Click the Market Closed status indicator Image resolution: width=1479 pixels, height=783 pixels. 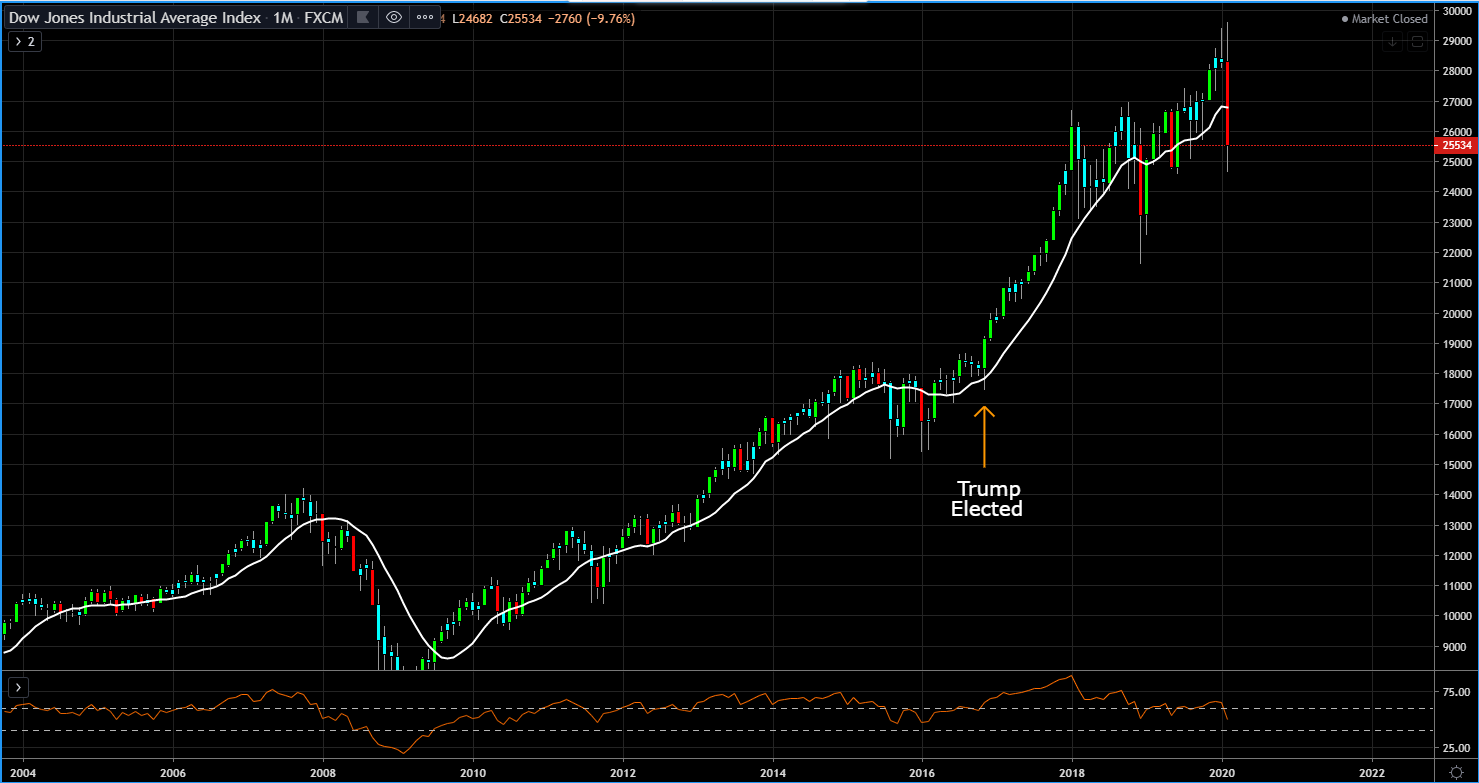pyautogui.click(x=1384, y=19)
